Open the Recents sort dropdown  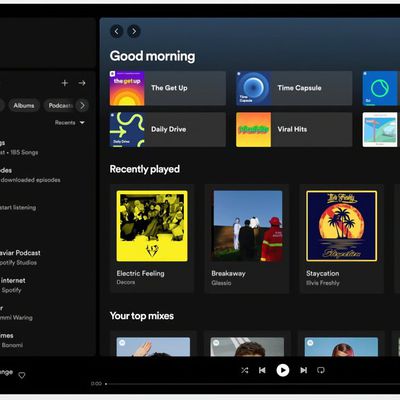(x=70, y=123)
